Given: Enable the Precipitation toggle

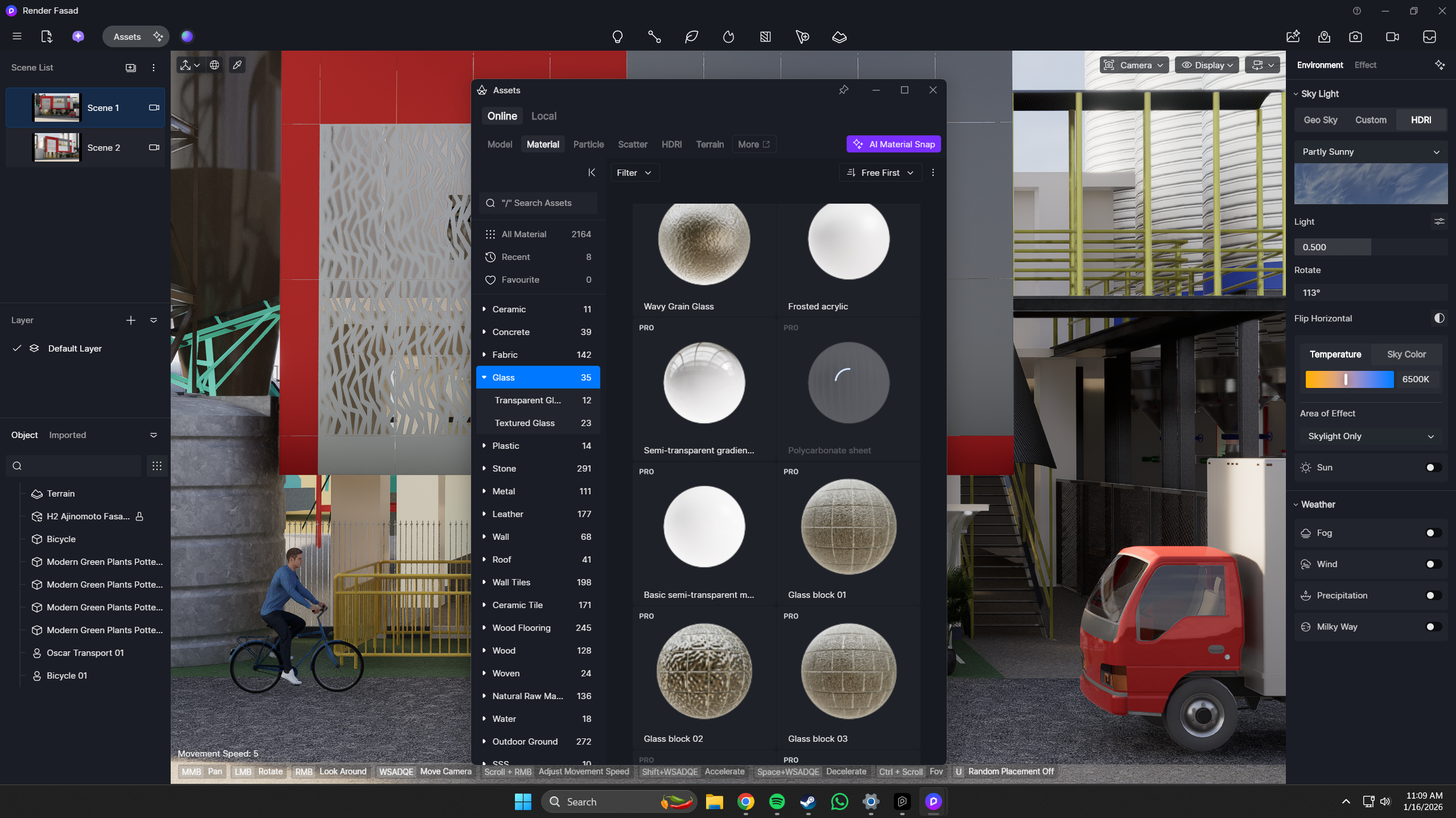Looking at the screenshot, I should [x=1433, y=596].
